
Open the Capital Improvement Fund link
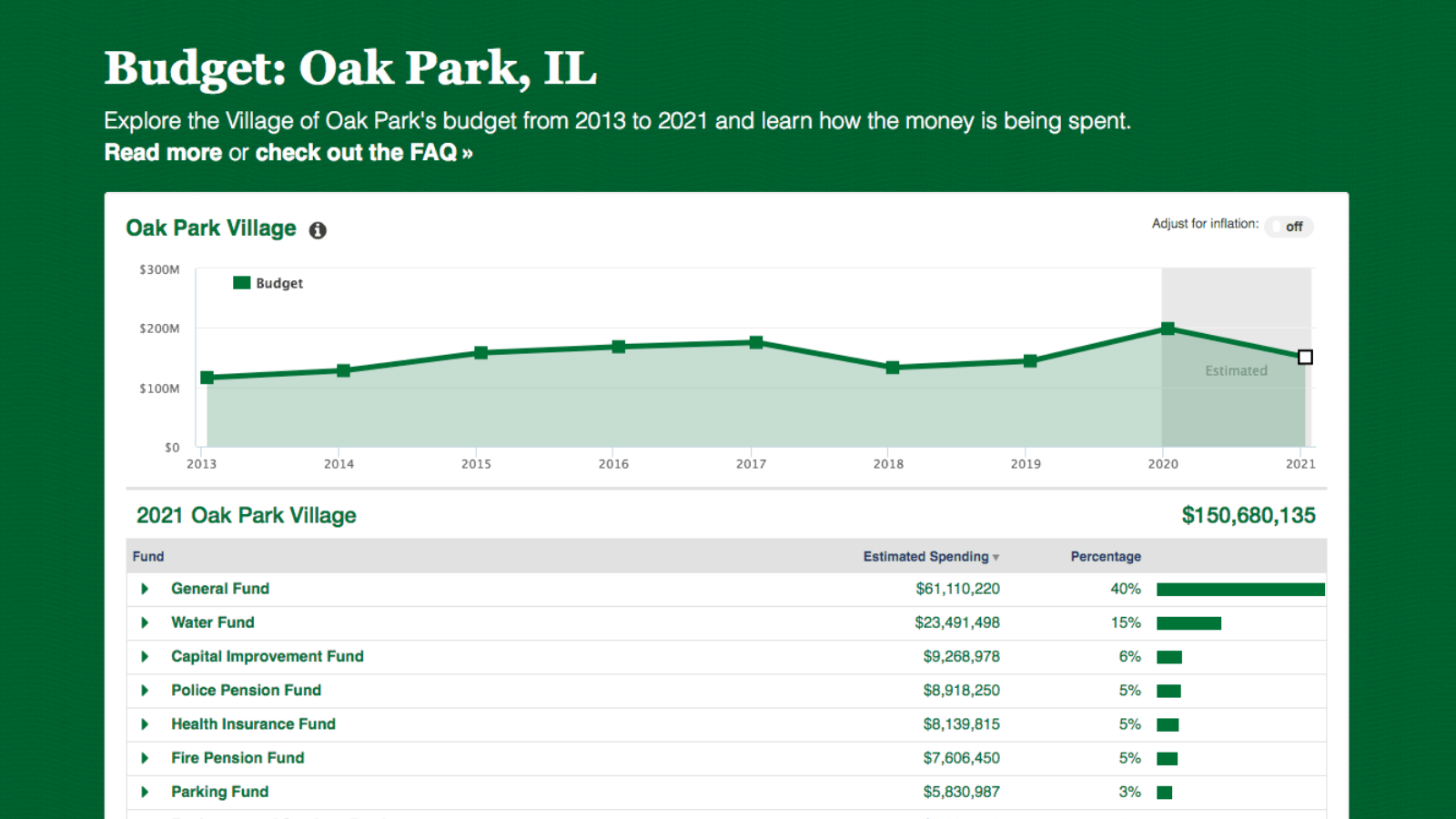pyautogui.click(x=268, y=656)
